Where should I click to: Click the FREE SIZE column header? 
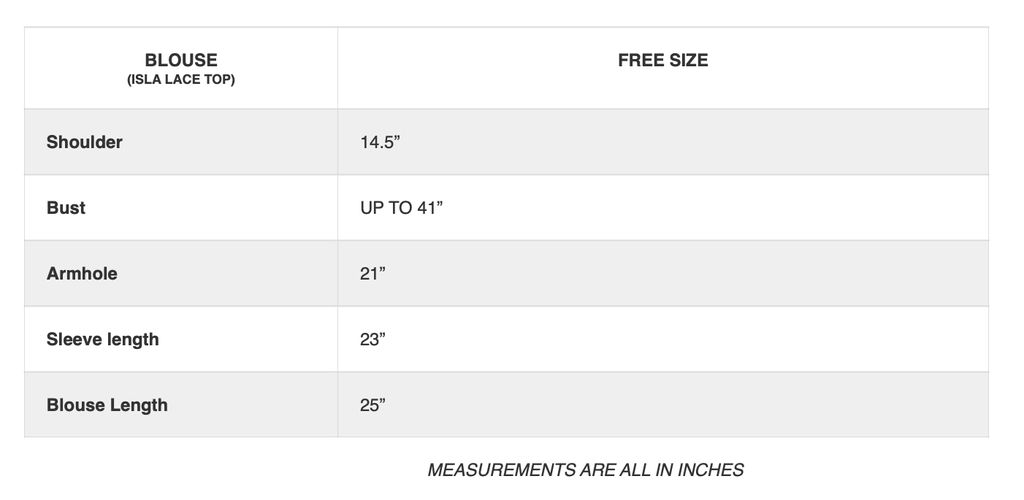[x=663, y=60]
